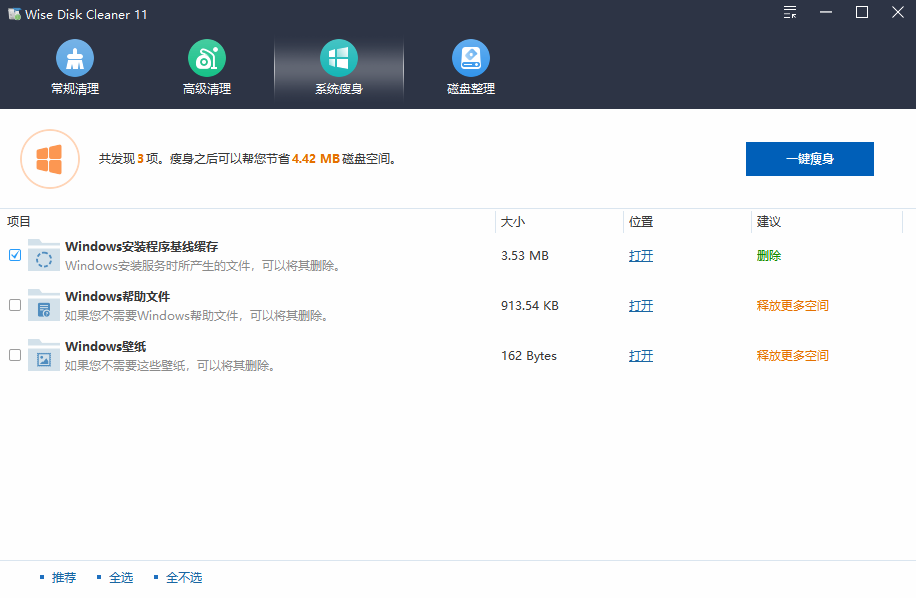Click the Windows安装程序基线缓存 item icon
The height and width of the screenshot is (598, 916).
(x=42, y=255)
